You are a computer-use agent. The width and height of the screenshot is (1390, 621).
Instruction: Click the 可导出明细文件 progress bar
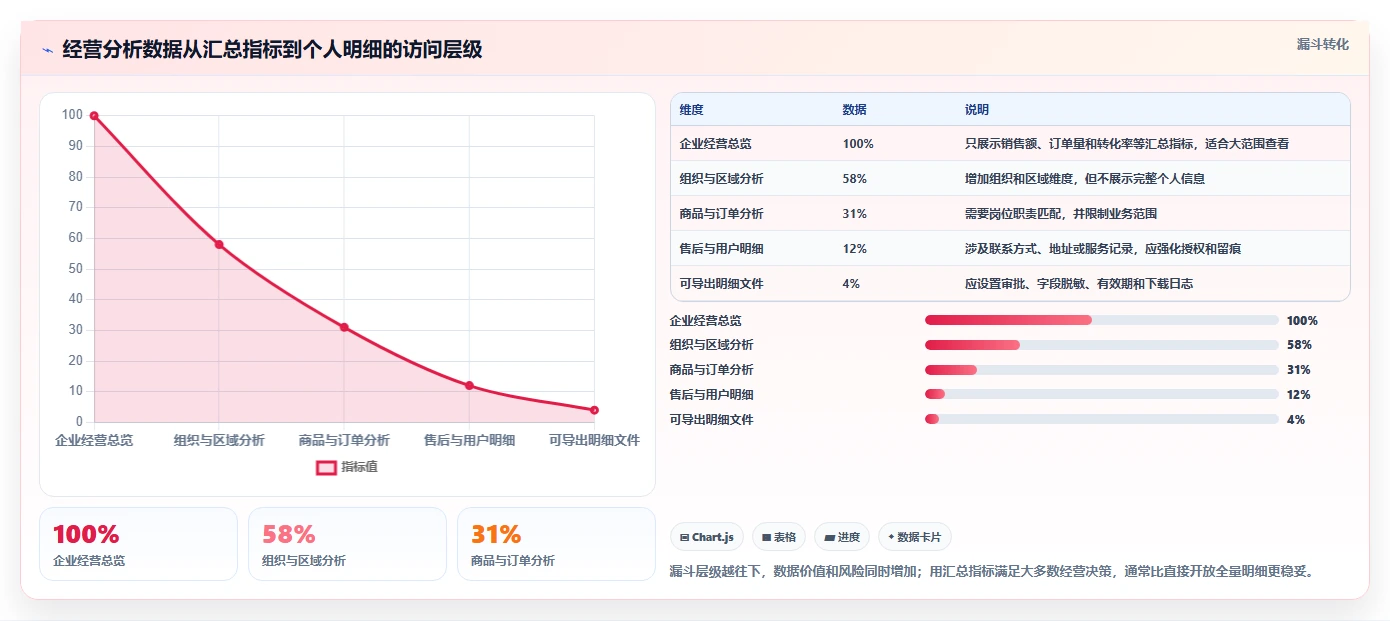point(1102,419)
